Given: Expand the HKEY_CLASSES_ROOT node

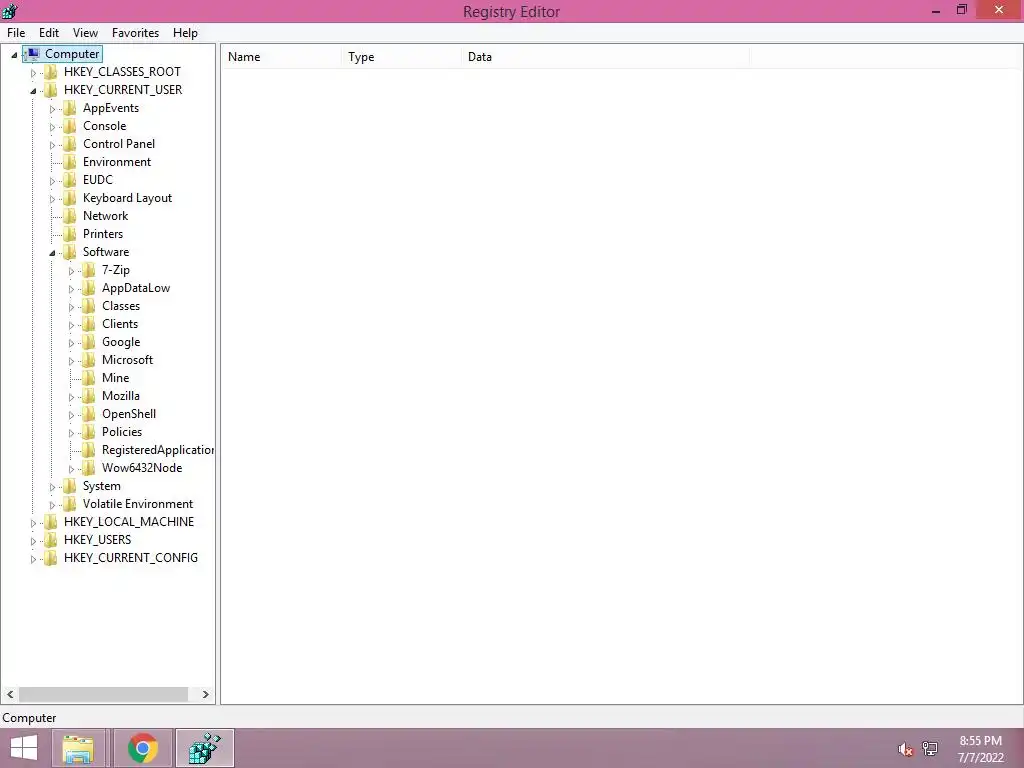Looking at the screenshot, I should [33, 72].
